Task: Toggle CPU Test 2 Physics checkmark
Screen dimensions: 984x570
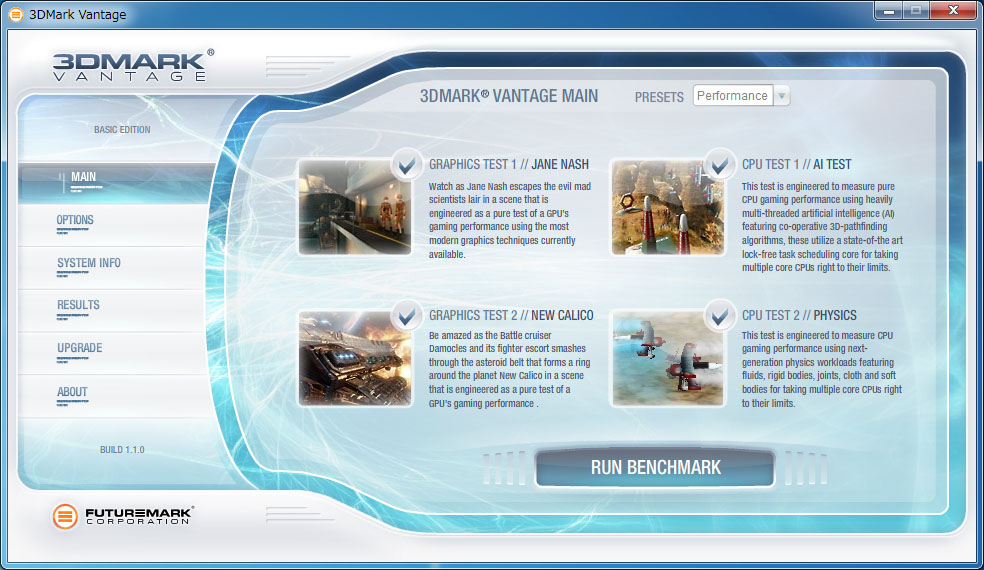Action: click(720, 316)
